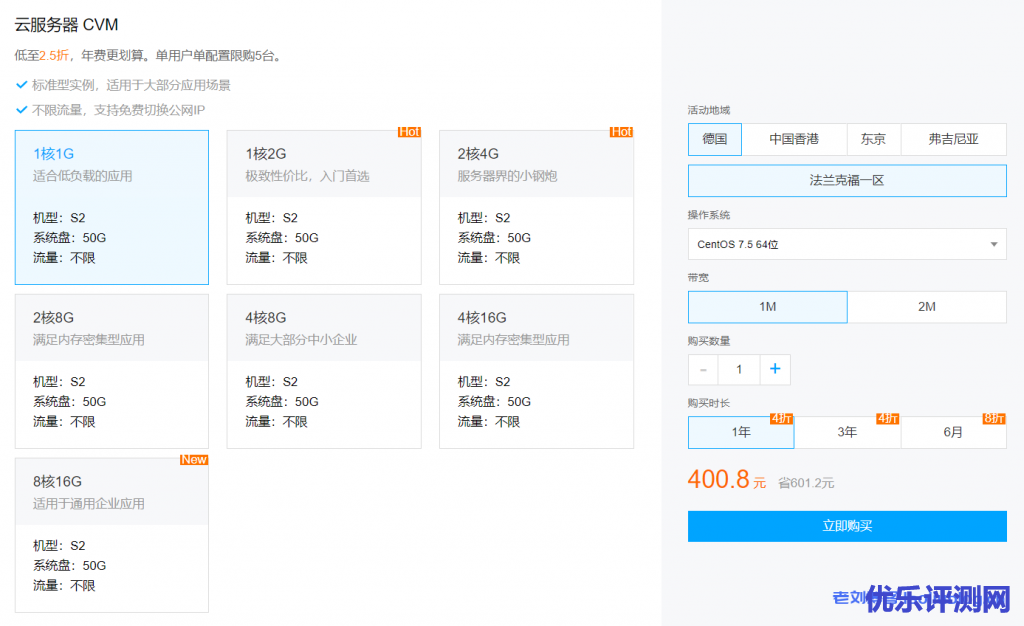Open the CentOS 7.5 64位 dropdown arrow

click(x=993, y=244)
